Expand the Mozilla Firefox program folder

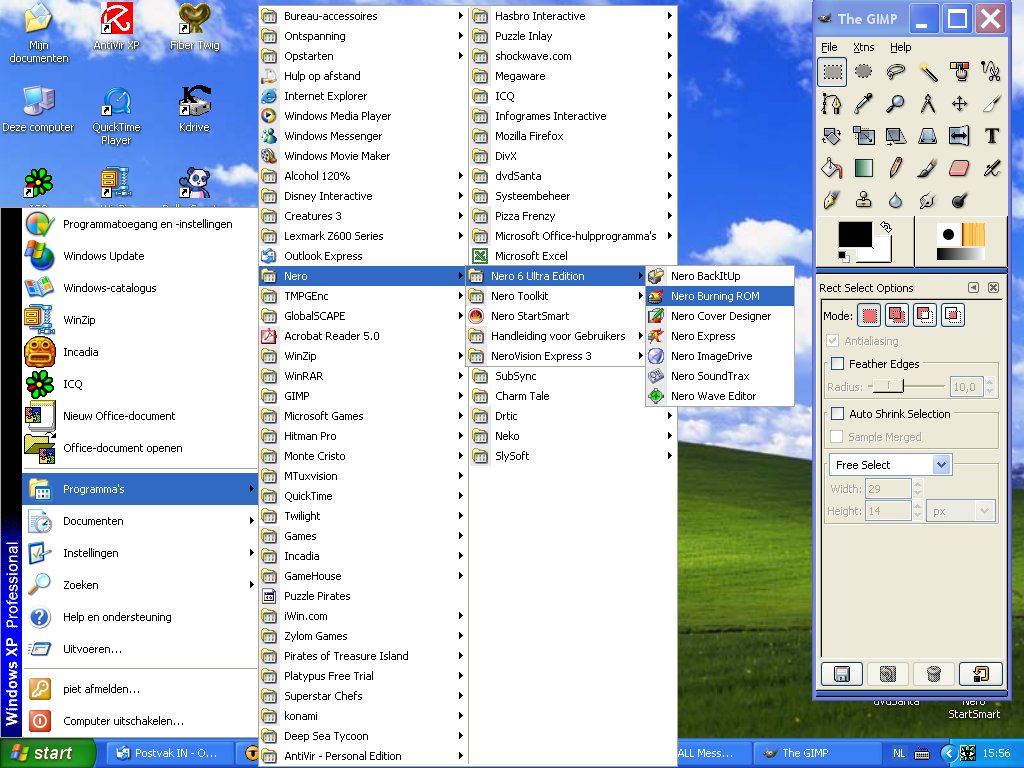[572, 136]
